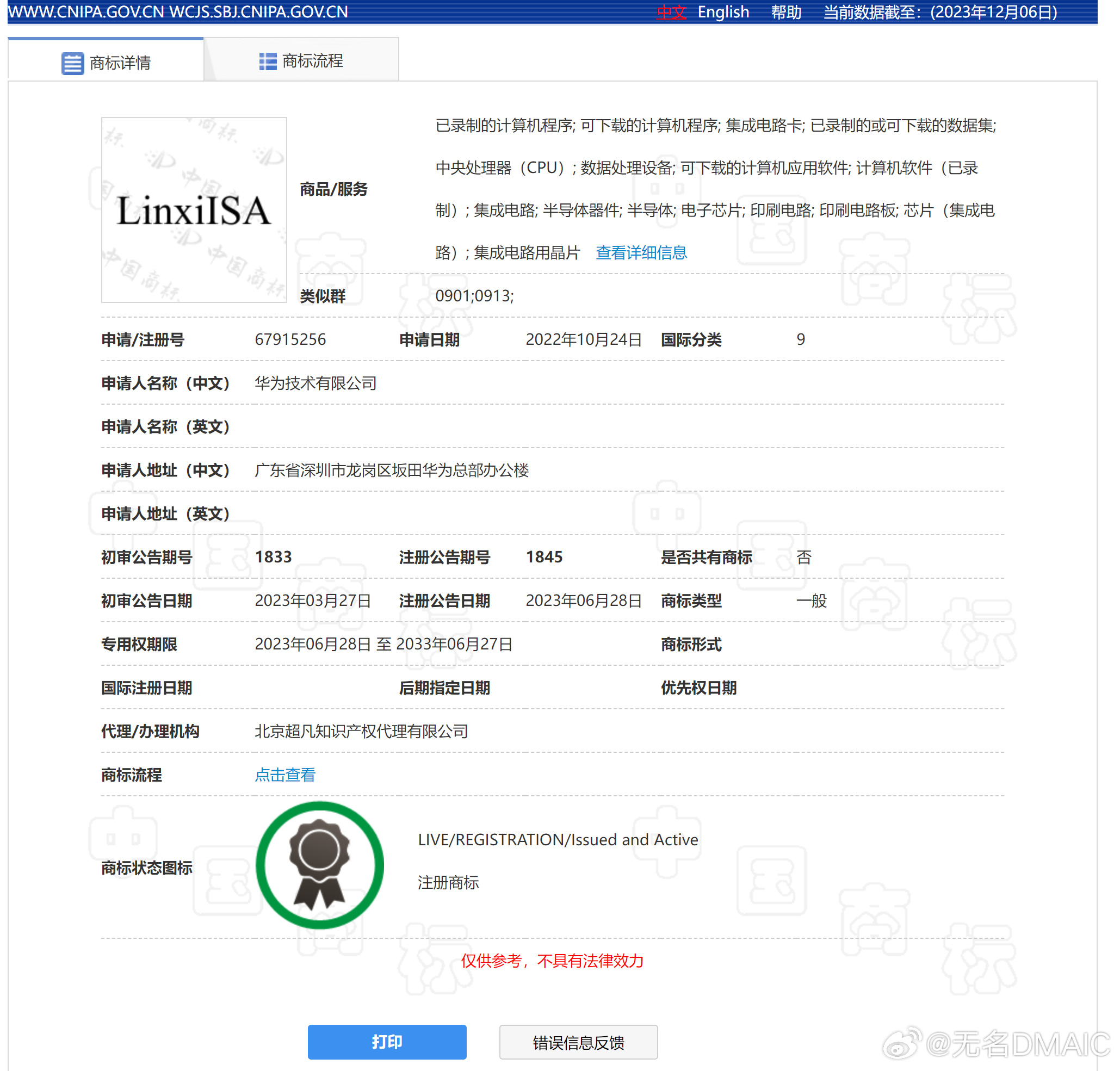The image size is (1120, 1071).
Task: Select the red disclaimer 仅供参考，不具有法律效力
Action: point(552,960)
